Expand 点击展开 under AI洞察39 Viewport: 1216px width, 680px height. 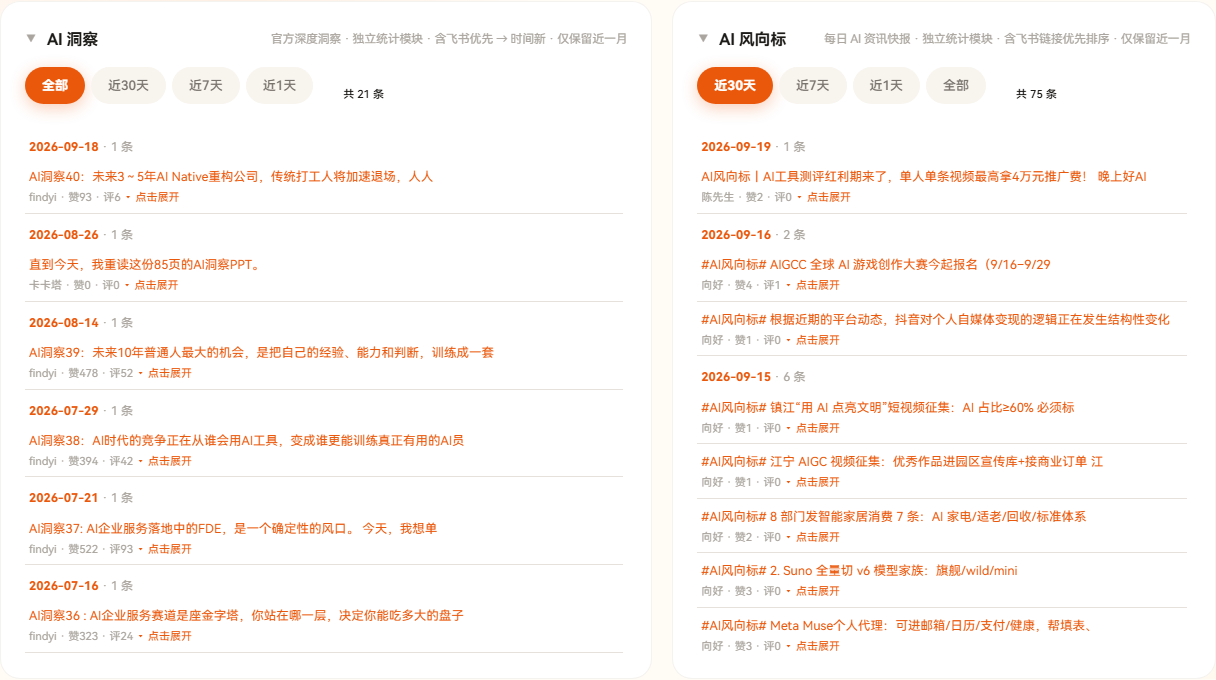click(169, 373)
